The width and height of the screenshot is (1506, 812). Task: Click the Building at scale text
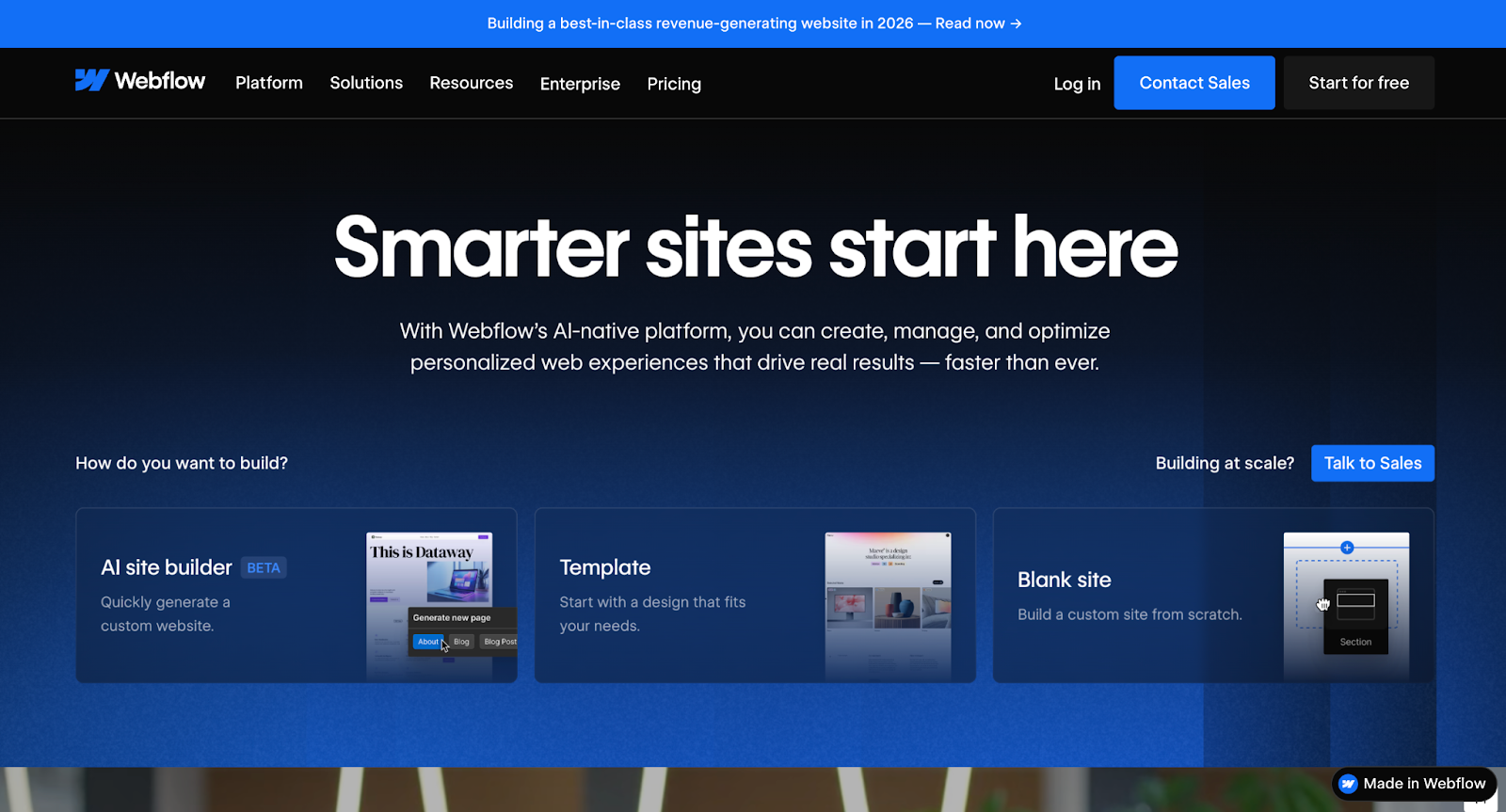click(x=1225, y=463)
